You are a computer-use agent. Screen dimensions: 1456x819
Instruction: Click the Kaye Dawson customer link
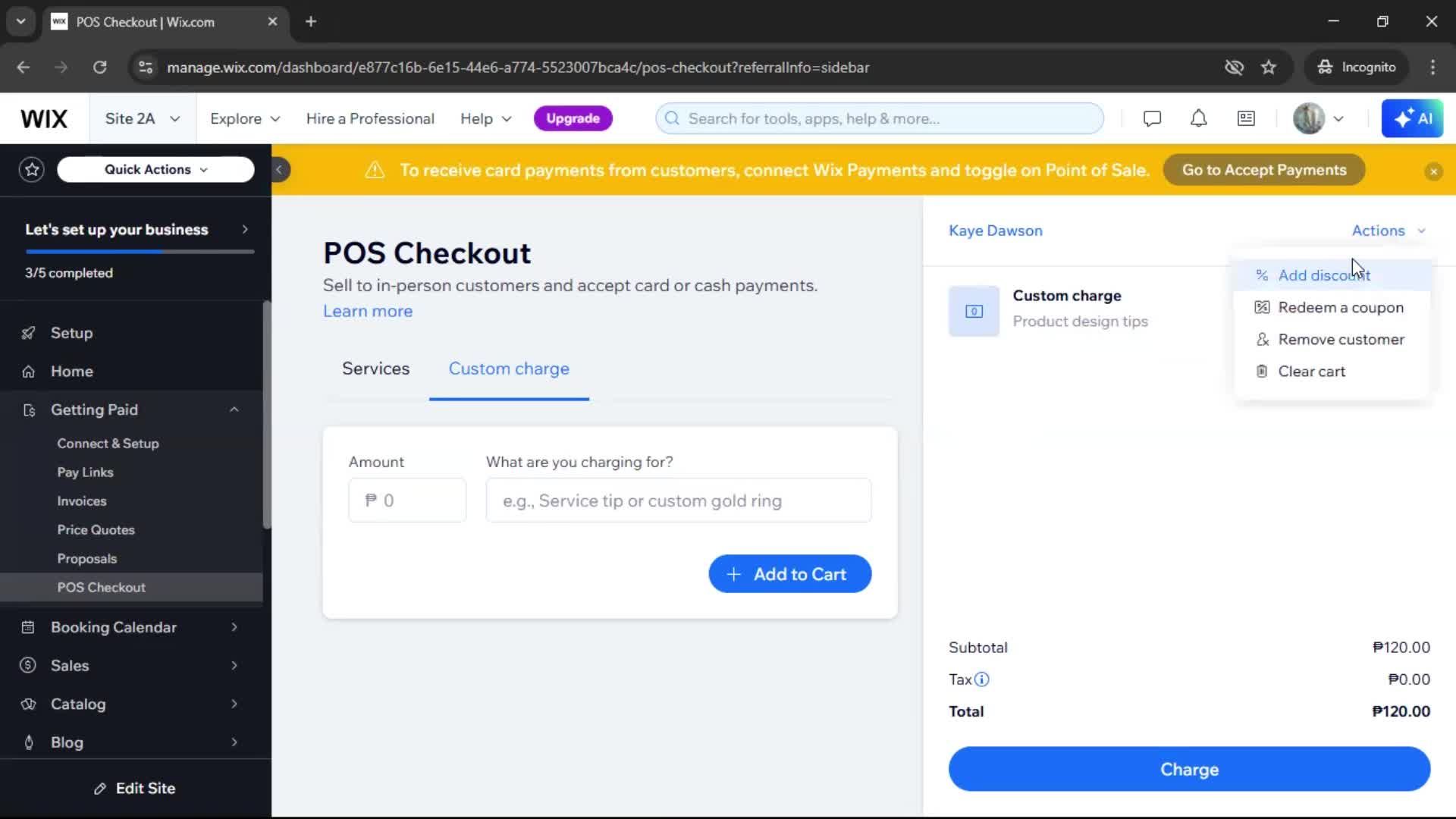(995, 231)
